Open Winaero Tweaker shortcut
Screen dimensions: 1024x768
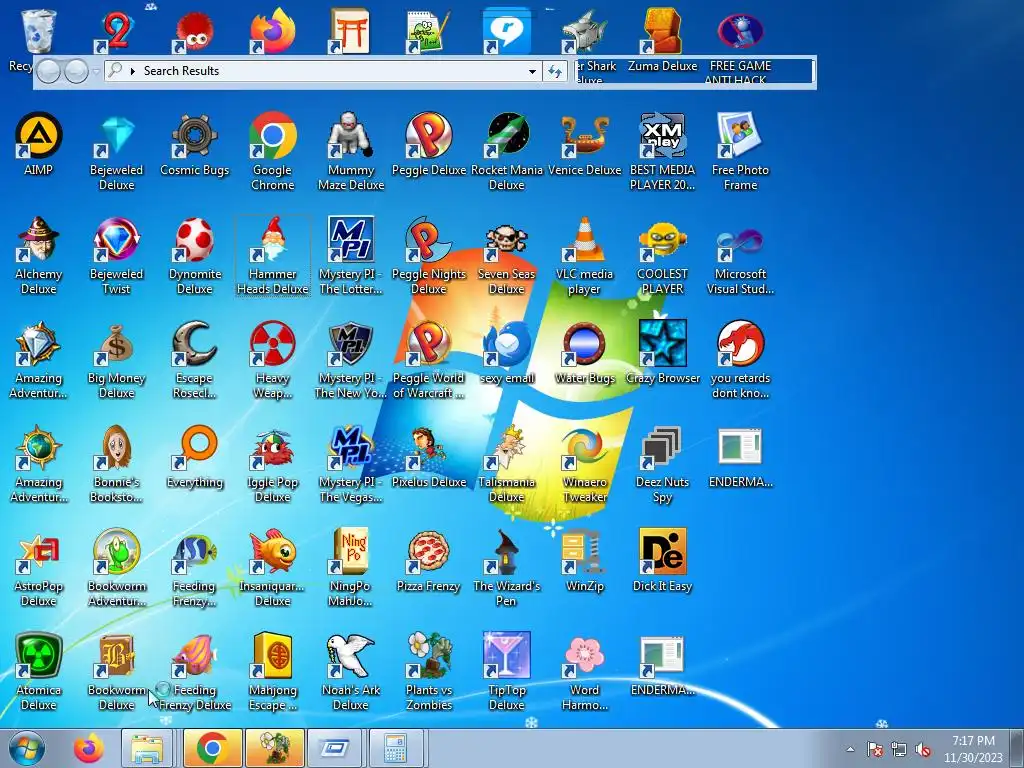coord(584,464)
